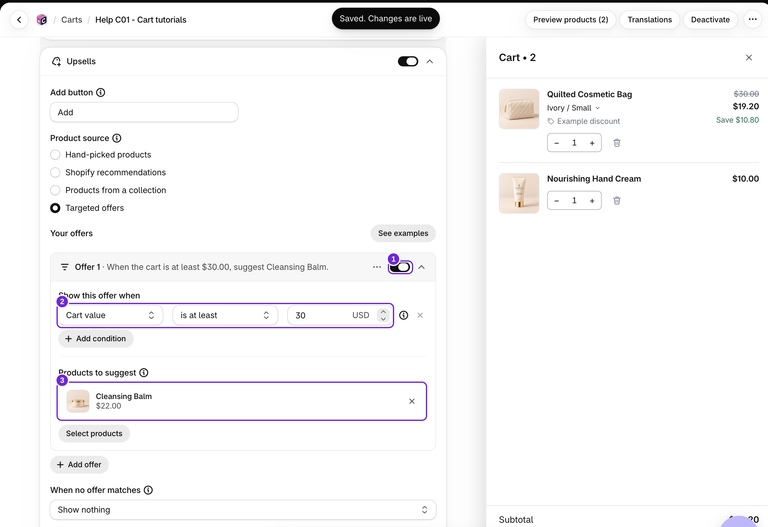Remove Cleansing Balm from suggested products
Viewport: 768px width, 527px height.
point(412,401)
